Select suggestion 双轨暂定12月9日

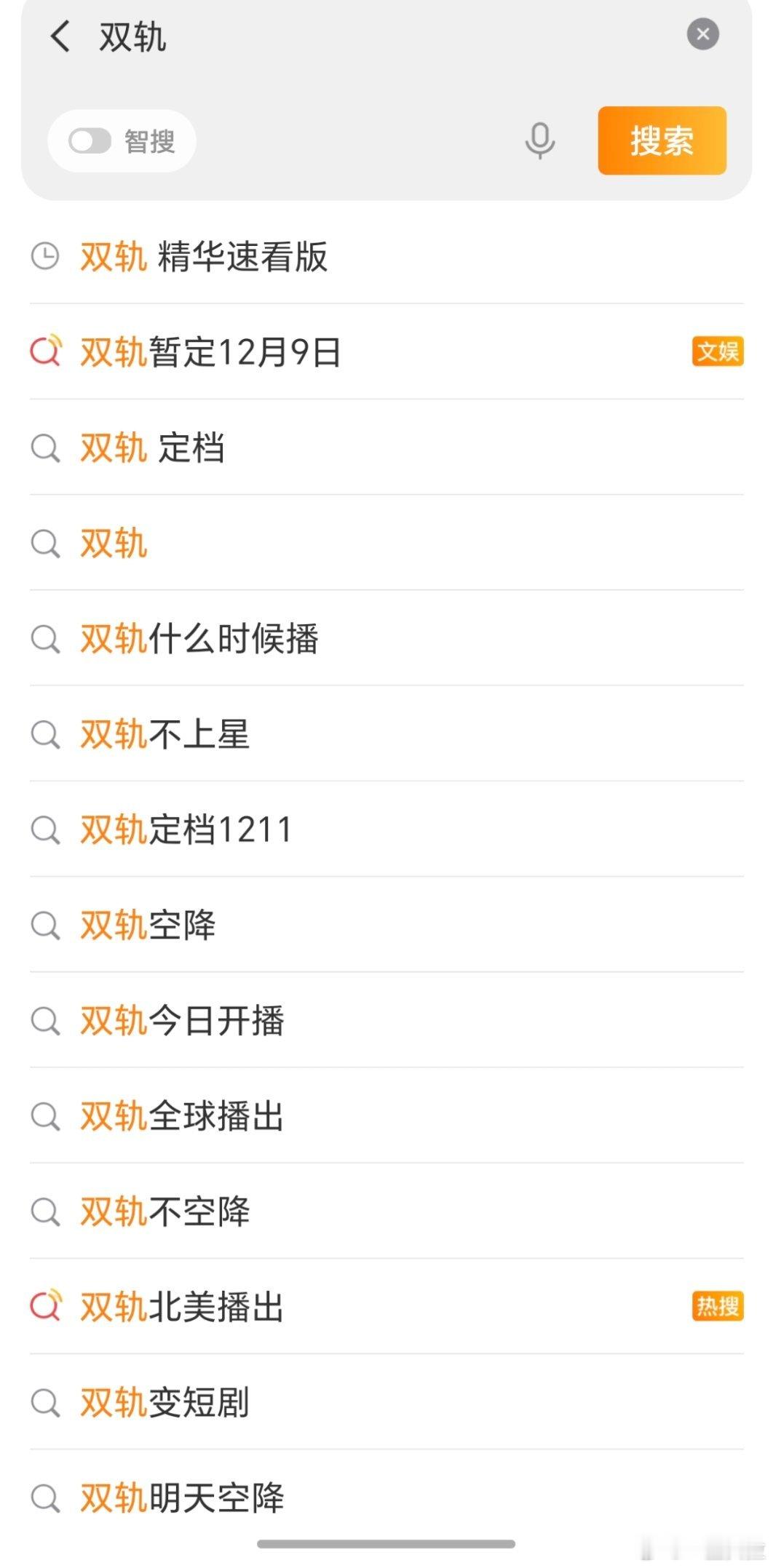point(211,352)
